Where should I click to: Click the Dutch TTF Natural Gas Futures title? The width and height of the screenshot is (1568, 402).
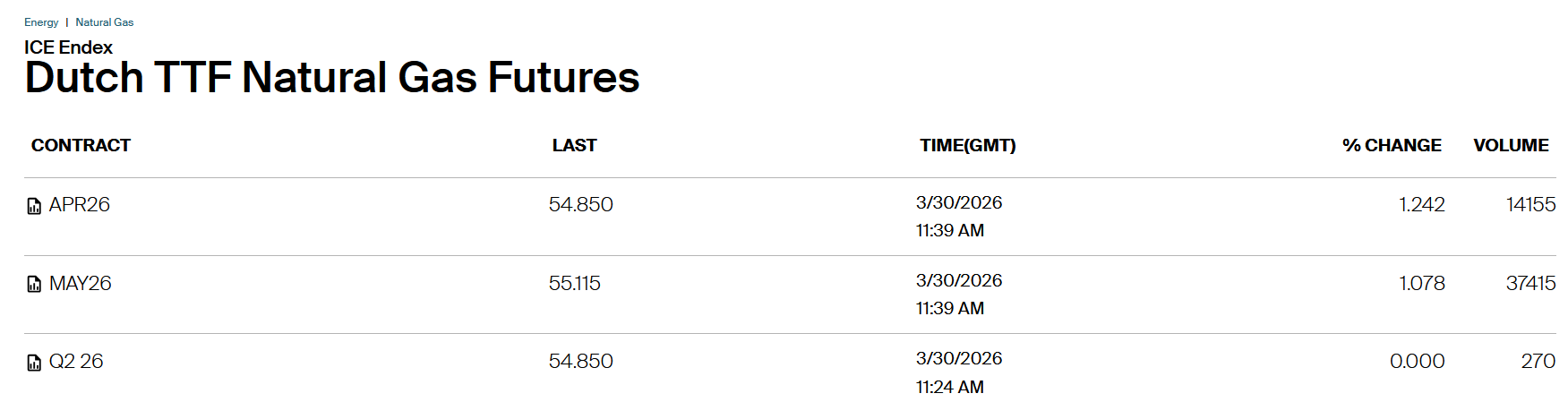(x=331, y=78)
